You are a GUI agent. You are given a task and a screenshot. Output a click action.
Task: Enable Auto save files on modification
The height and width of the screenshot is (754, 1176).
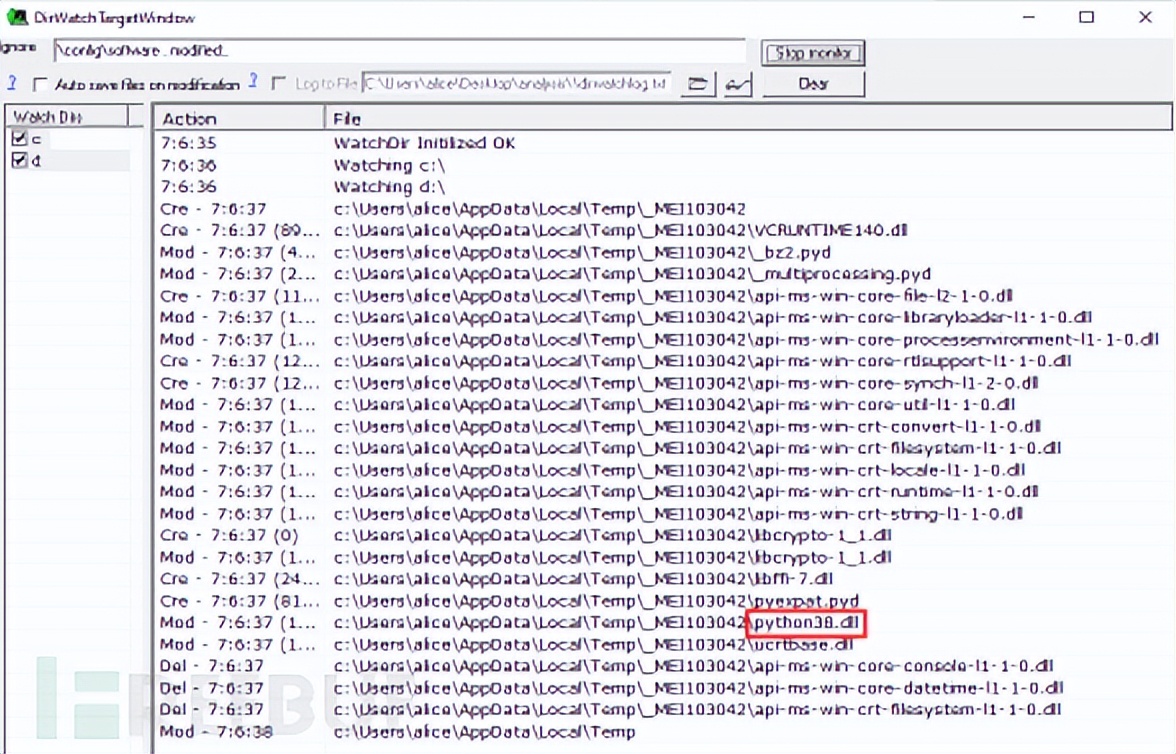tap(40, 84)
